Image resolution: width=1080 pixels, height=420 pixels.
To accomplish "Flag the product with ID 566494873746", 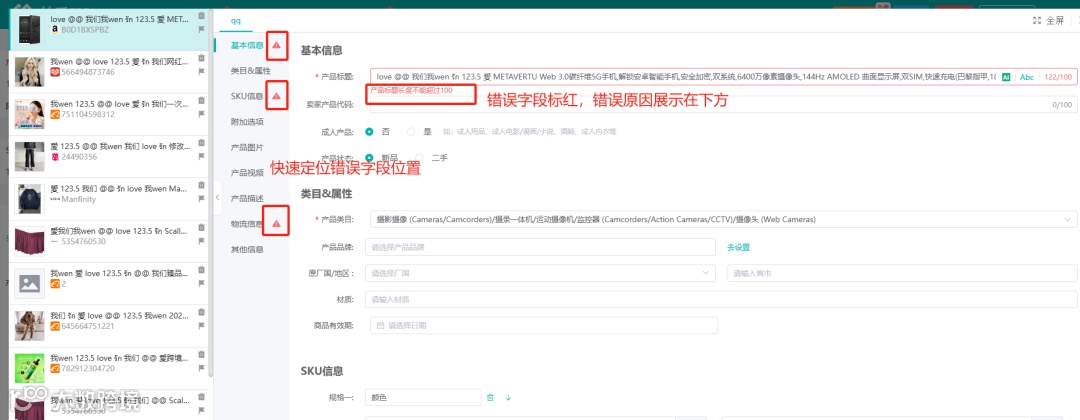I will pyautogui.click(x=201, y=71).
